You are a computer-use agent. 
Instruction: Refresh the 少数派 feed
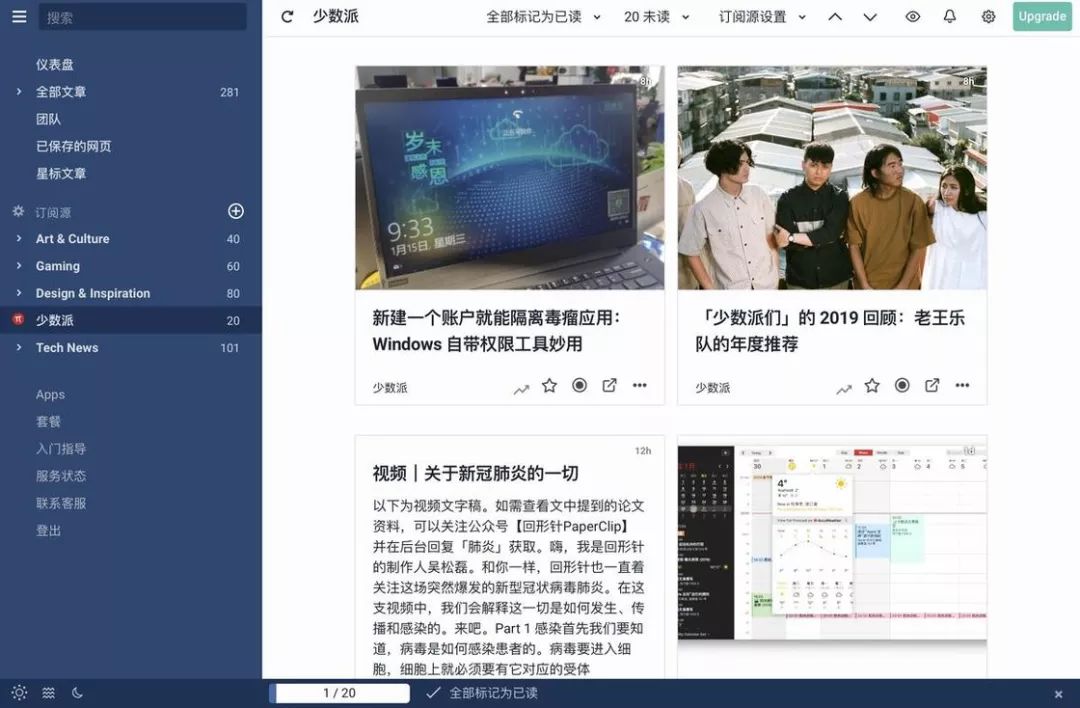coord(287,17)
